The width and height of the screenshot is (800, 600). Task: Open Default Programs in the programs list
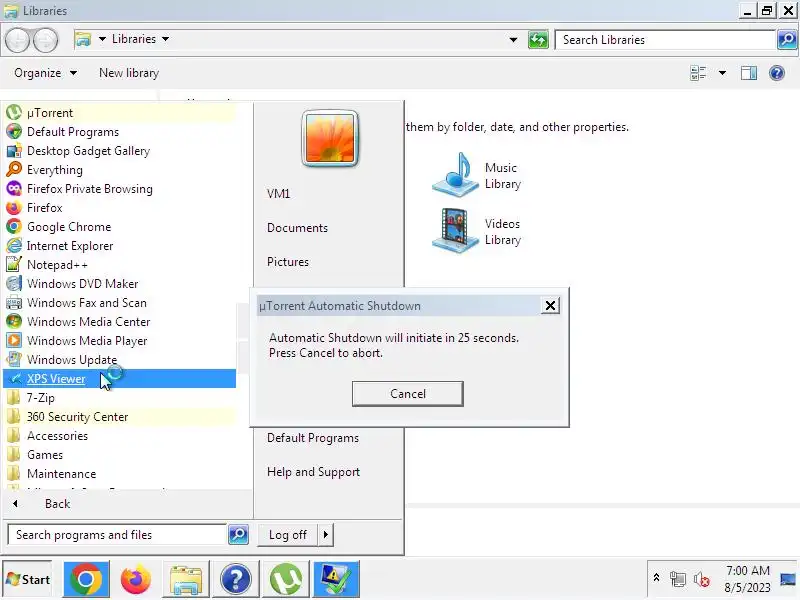(x=120, y=132)
